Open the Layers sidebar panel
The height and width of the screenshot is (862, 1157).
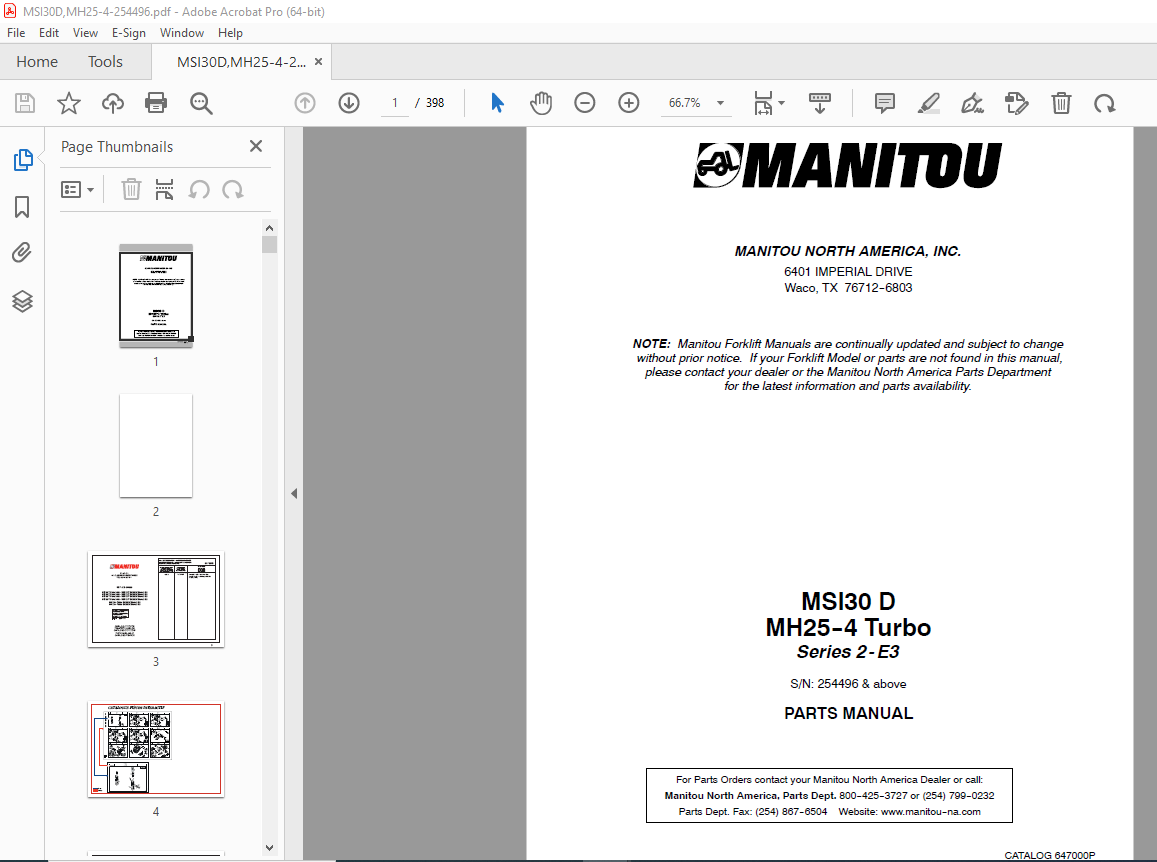tap(22, 300)
